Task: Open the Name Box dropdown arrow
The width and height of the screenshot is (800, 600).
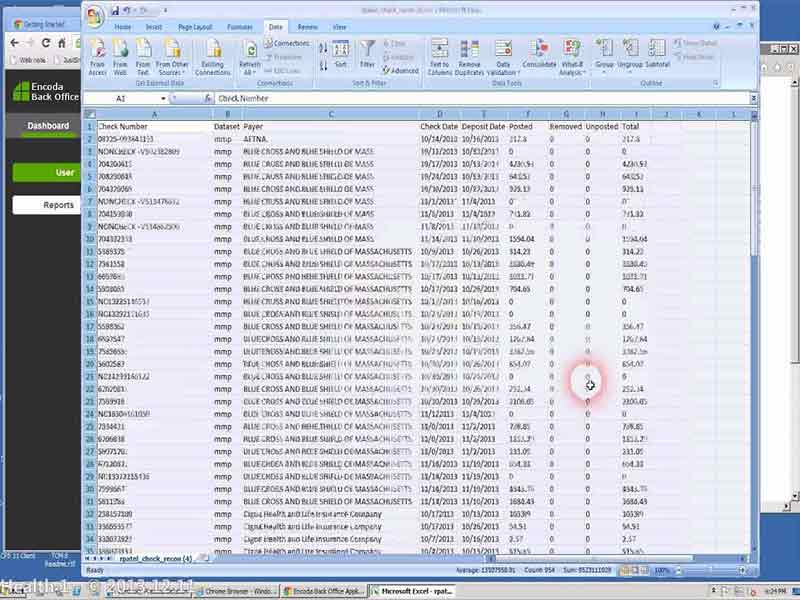Action: pos(163,98)
